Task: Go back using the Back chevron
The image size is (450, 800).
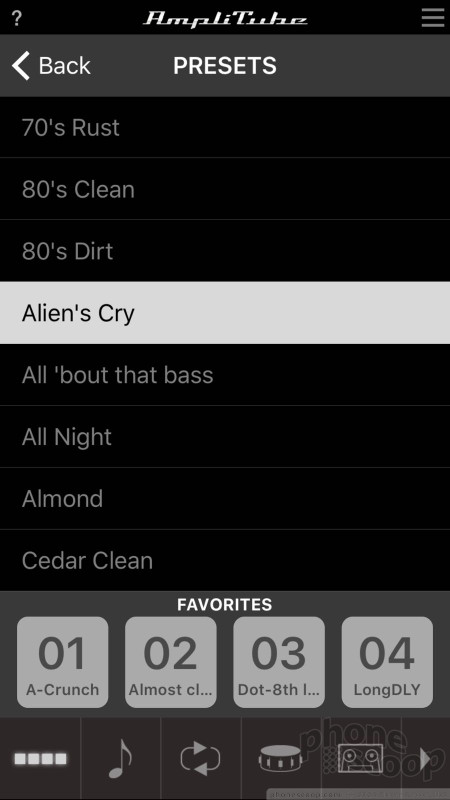Action: tap(51, 66)
